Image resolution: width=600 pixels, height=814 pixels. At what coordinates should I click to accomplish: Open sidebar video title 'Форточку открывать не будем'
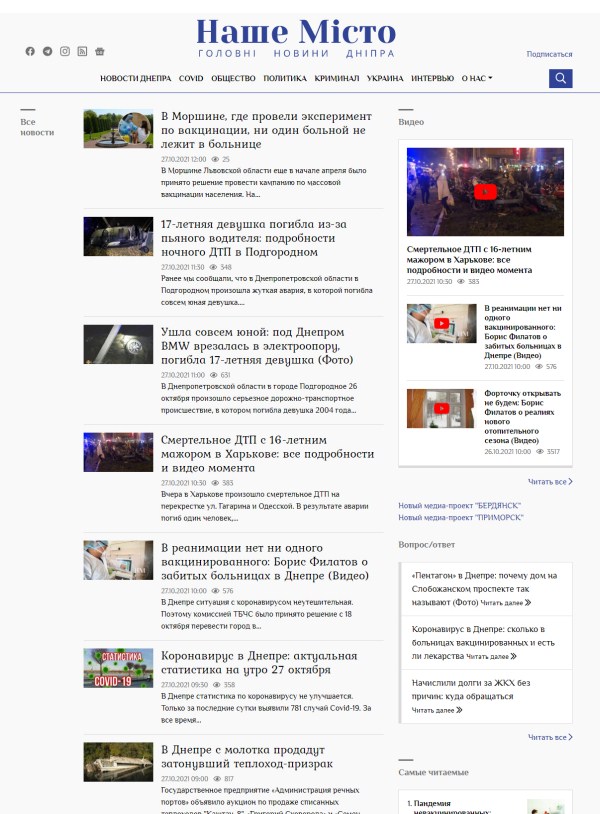523,417
